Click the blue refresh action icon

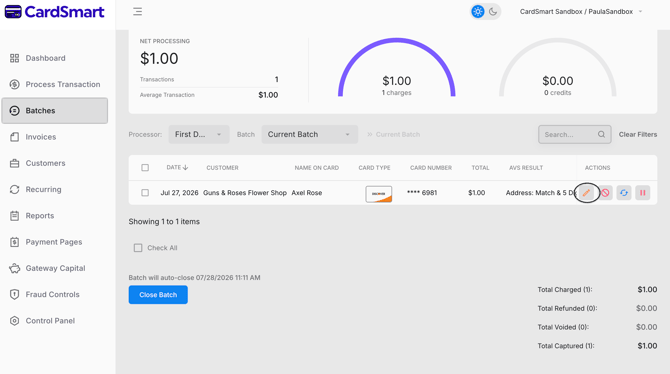coord(624,193)
